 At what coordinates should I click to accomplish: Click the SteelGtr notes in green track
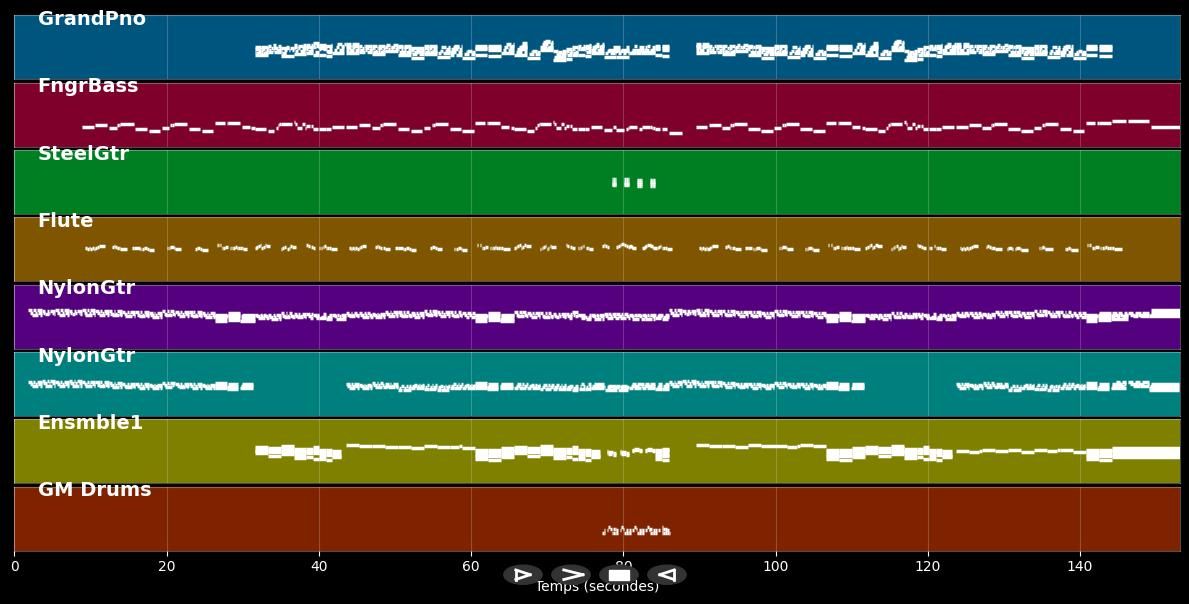point(634,183)
